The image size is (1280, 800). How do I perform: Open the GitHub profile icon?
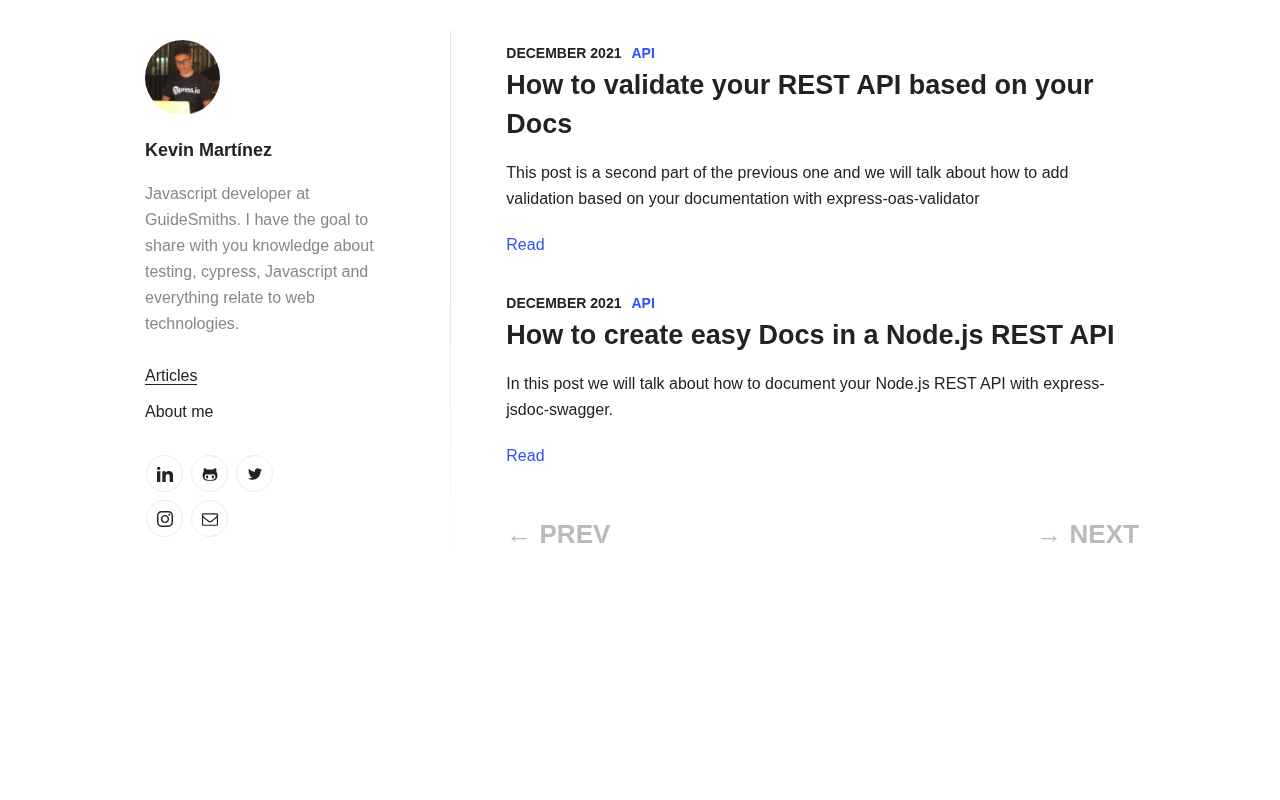click(210, 474)
